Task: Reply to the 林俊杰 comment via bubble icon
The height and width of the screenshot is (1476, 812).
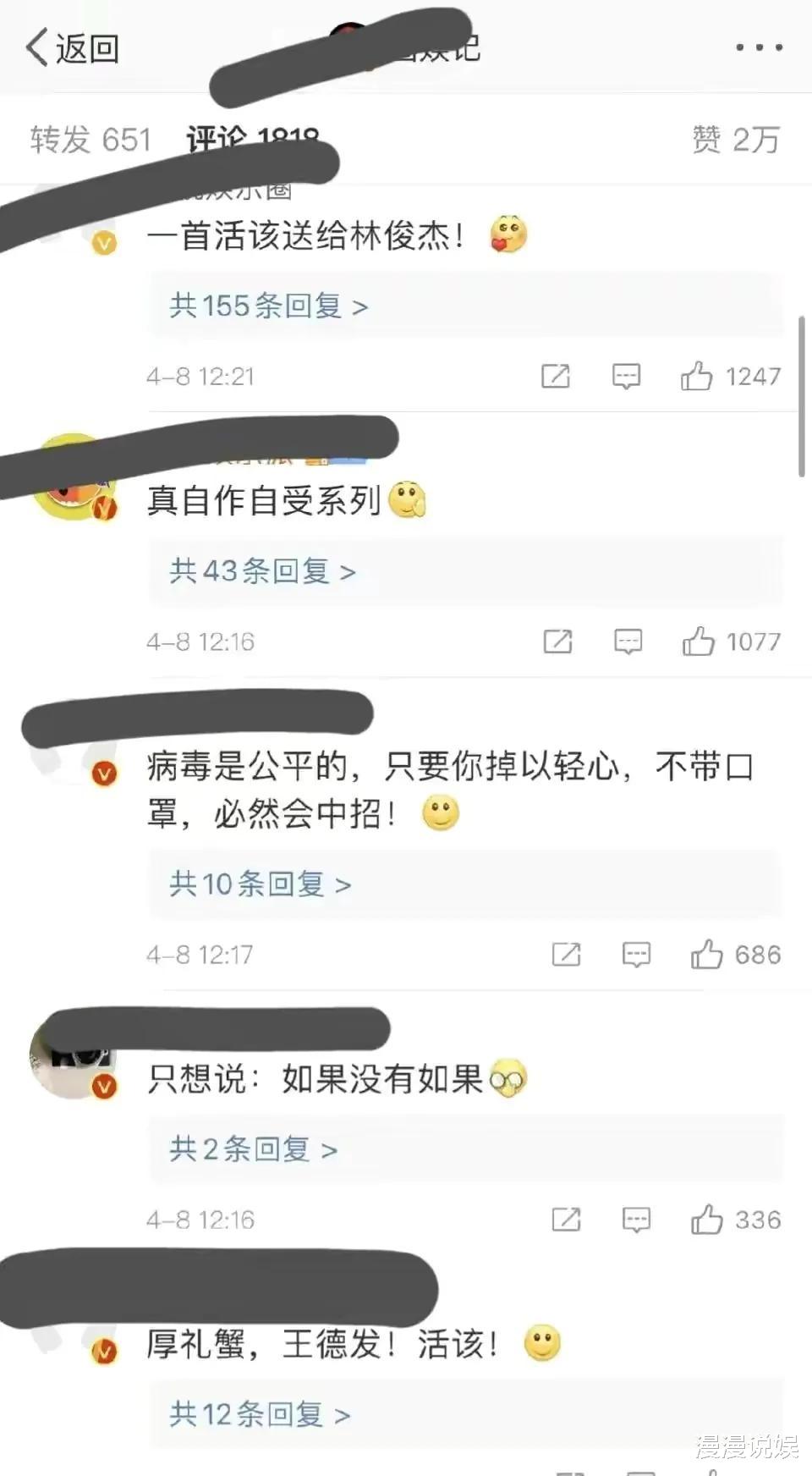Action: coord(626,376)
